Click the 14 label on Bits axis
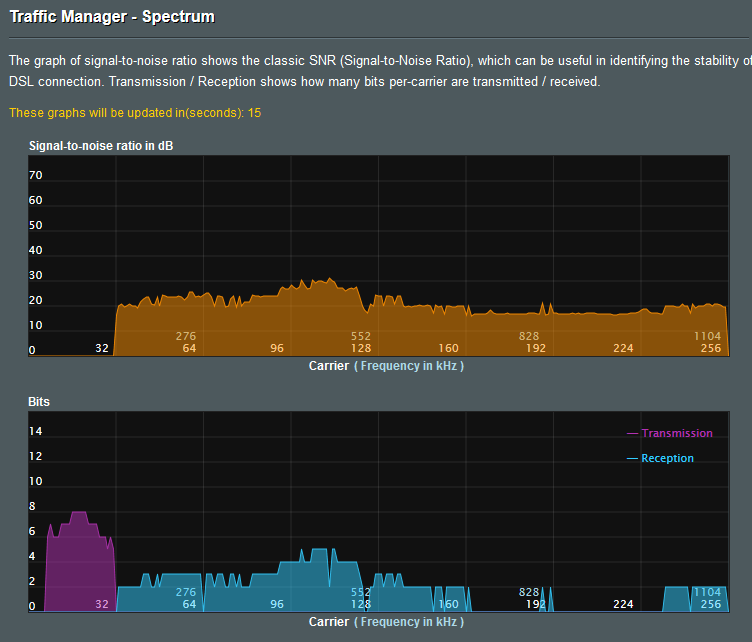 [35, 431]
